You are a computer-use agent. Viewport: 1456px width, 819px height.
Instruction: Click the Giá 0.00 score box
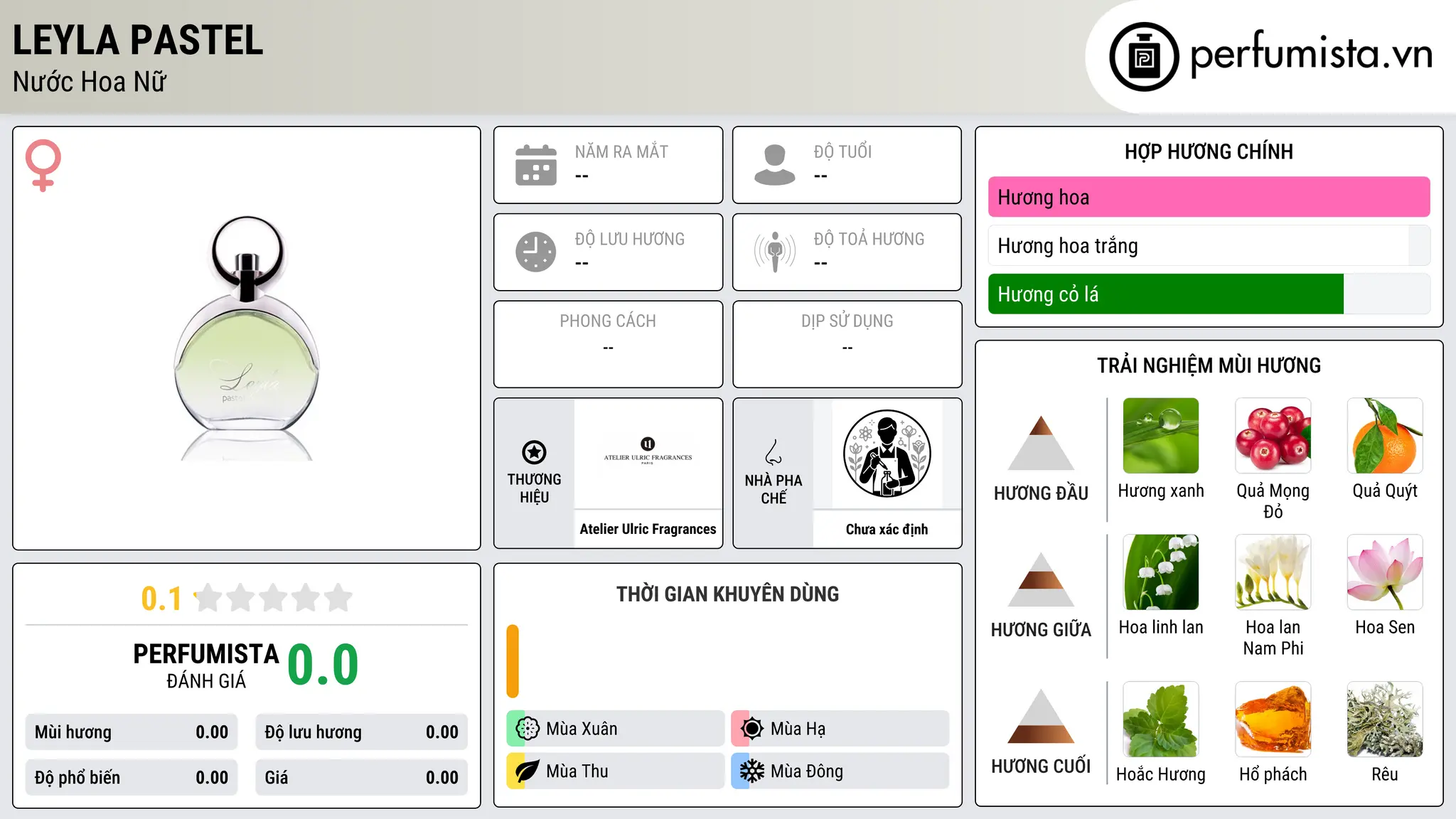361,778
